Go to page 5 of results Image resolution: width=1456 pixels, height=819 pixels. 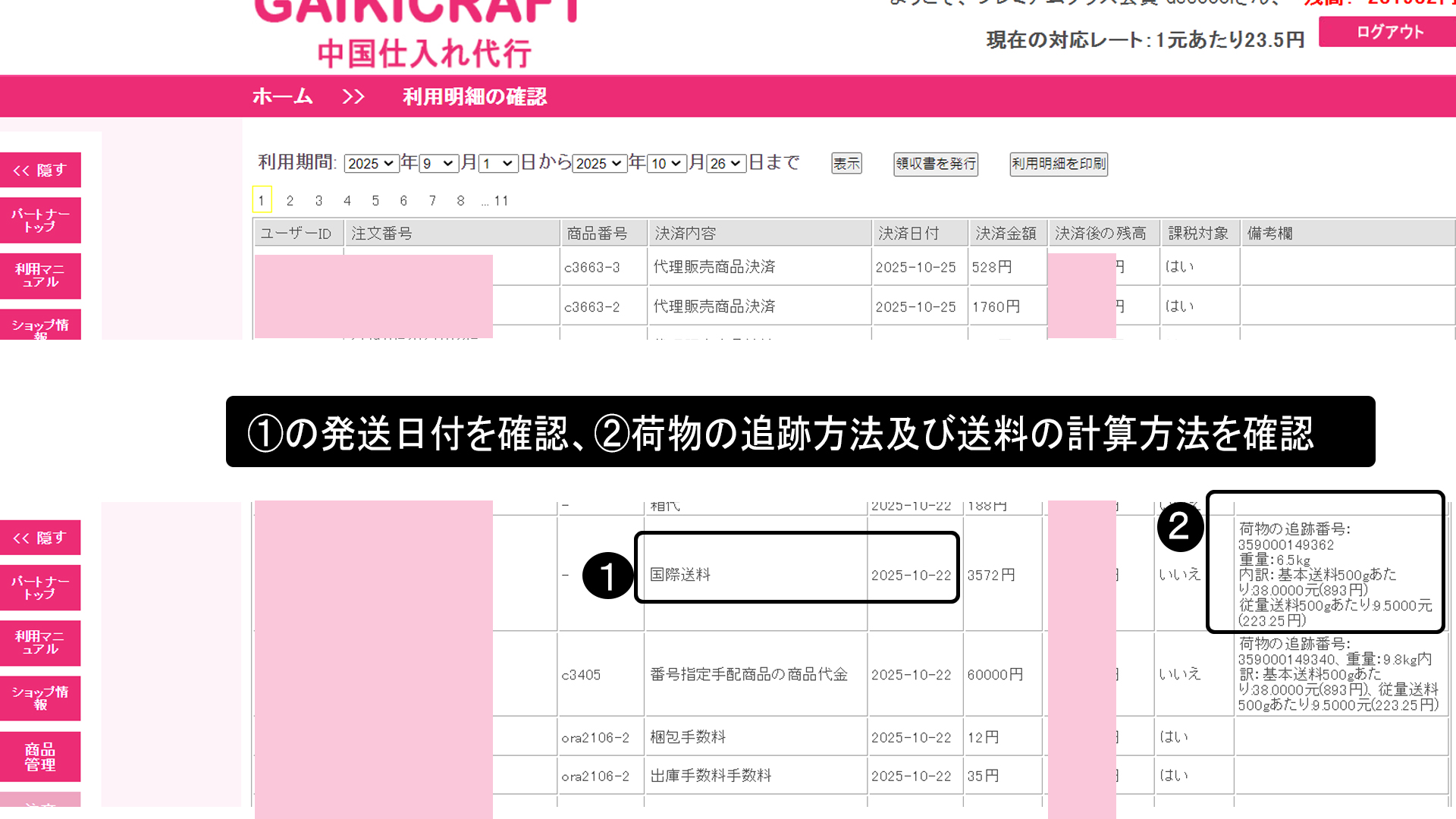(x=375, y=201)
